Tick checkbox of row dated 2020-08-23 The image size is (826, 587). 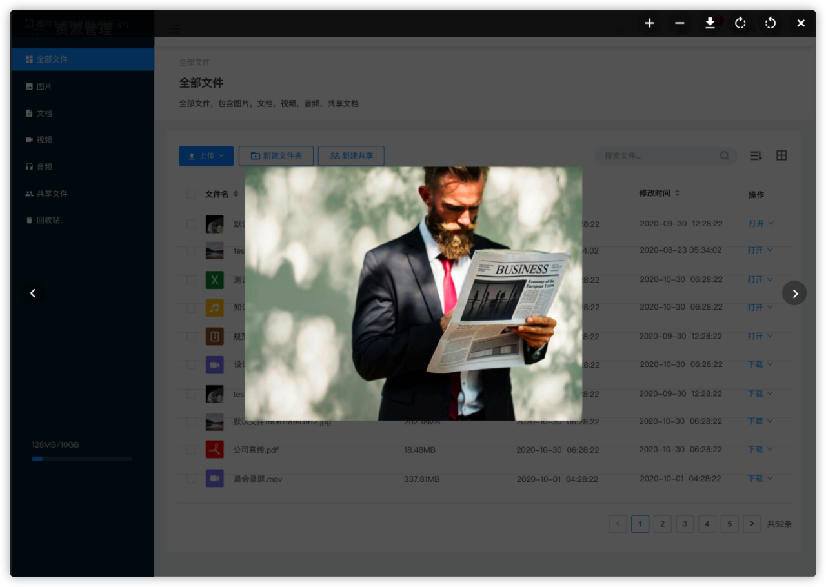(x=191, y=251)
